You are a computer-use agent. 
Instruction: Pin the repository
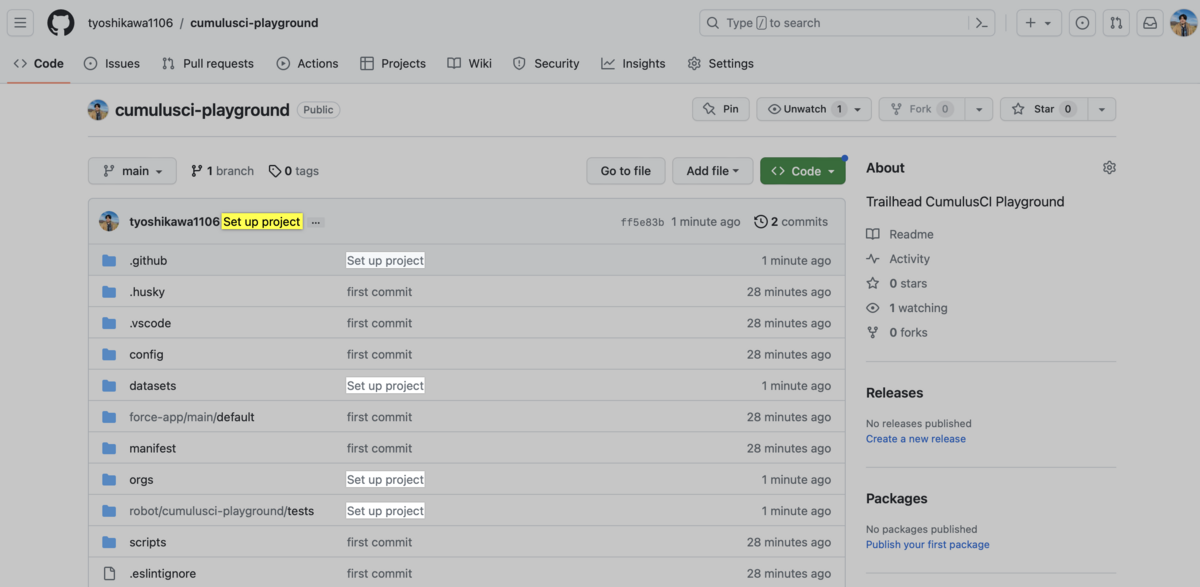tap(720, 109)
